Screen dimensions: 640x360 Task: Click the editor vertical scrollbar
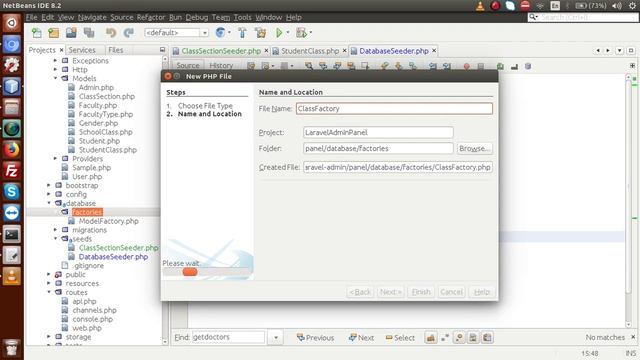tap(629, 200)
